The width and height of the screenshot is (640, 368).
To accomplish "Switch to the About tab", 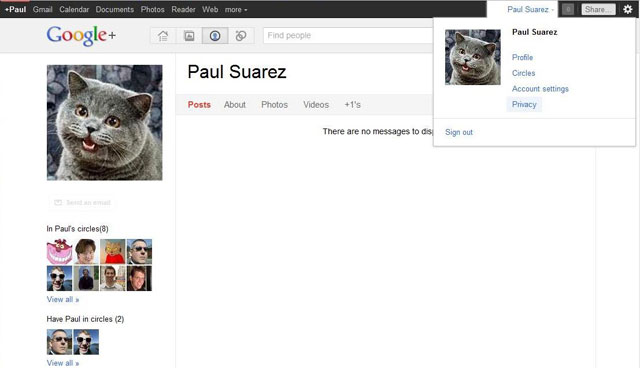I will [235, 105].
